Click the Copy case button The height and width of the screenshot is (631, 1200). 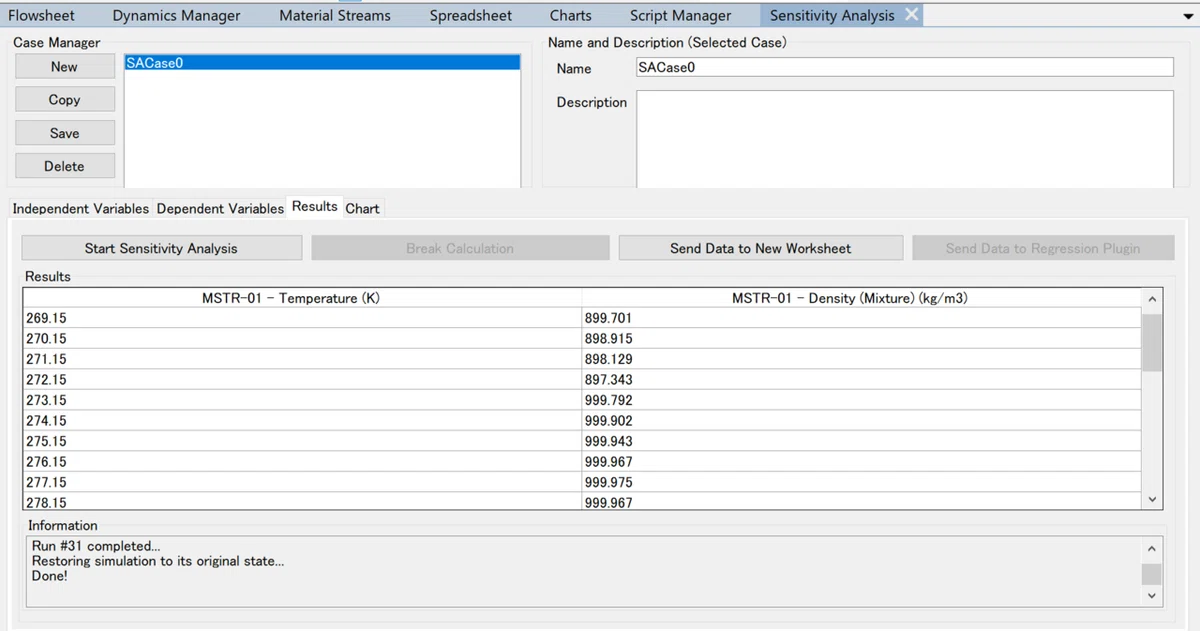pyautogui.click(x=64, y=100)
